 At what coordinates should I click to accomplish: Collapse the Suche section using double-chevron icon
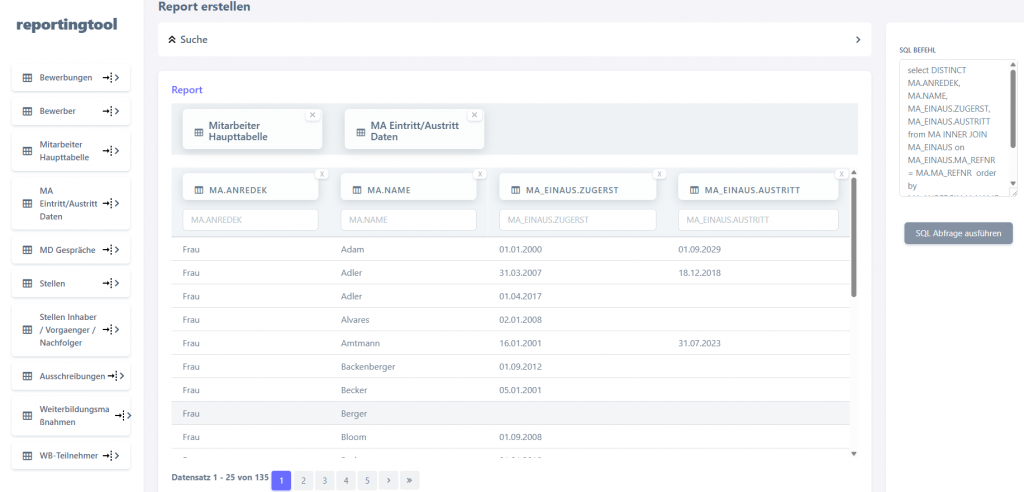point(172,40)
